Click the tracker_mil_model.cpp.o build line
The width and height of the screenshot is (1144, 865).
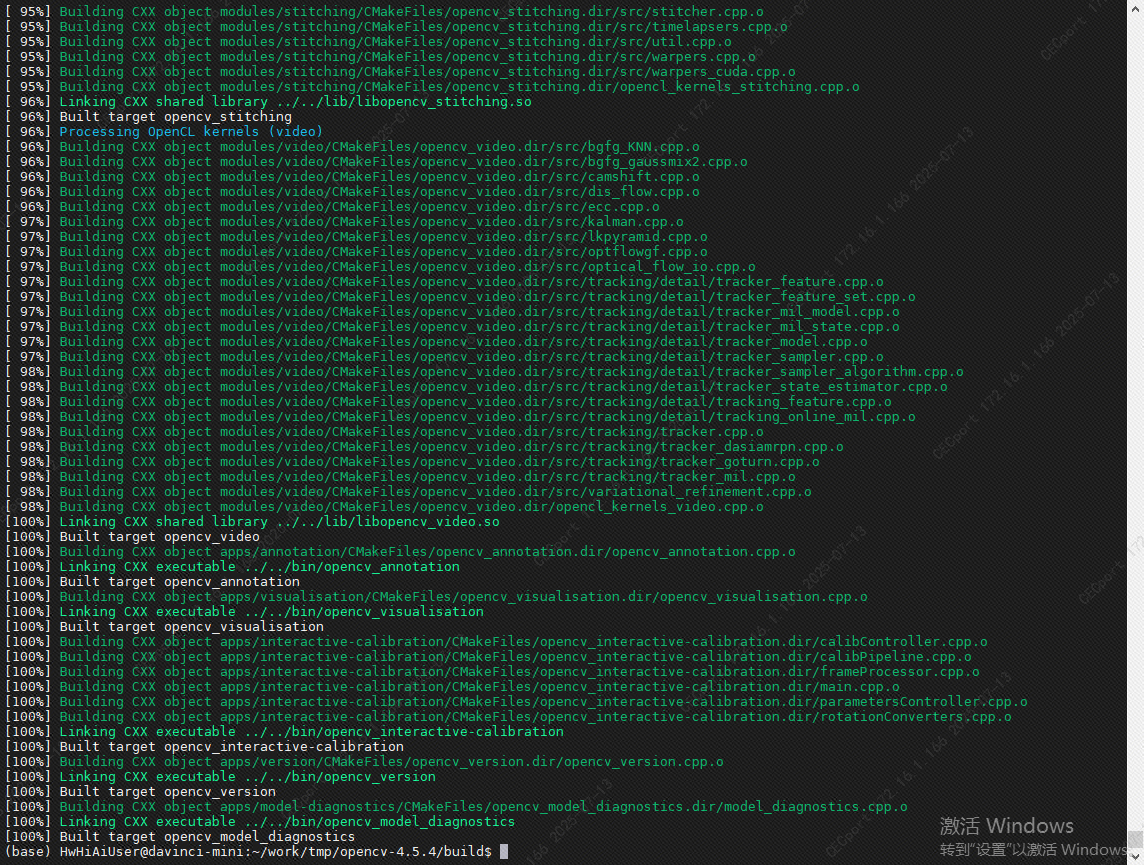point(452,311)
